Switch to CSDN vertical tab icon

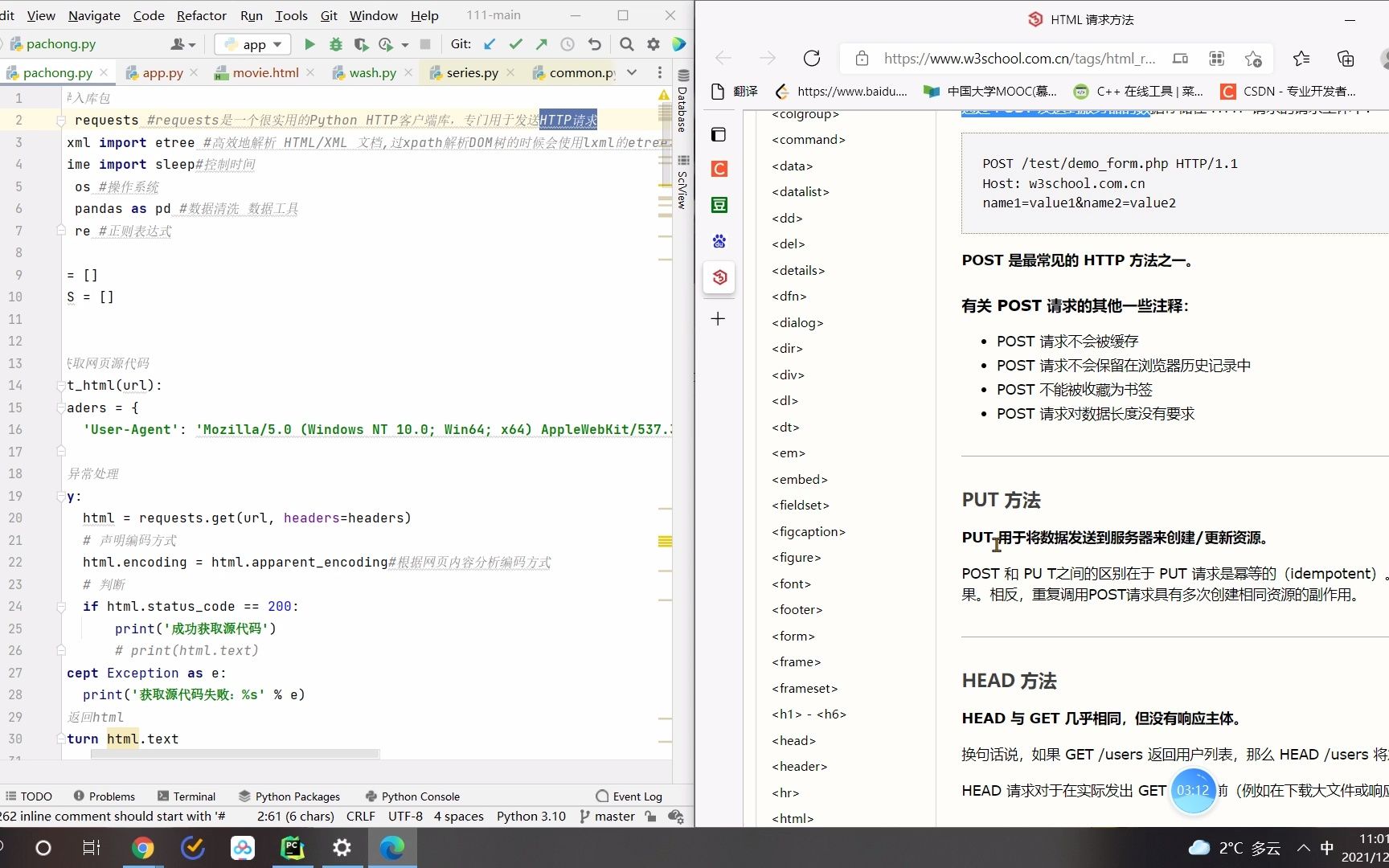pos(719,169)
